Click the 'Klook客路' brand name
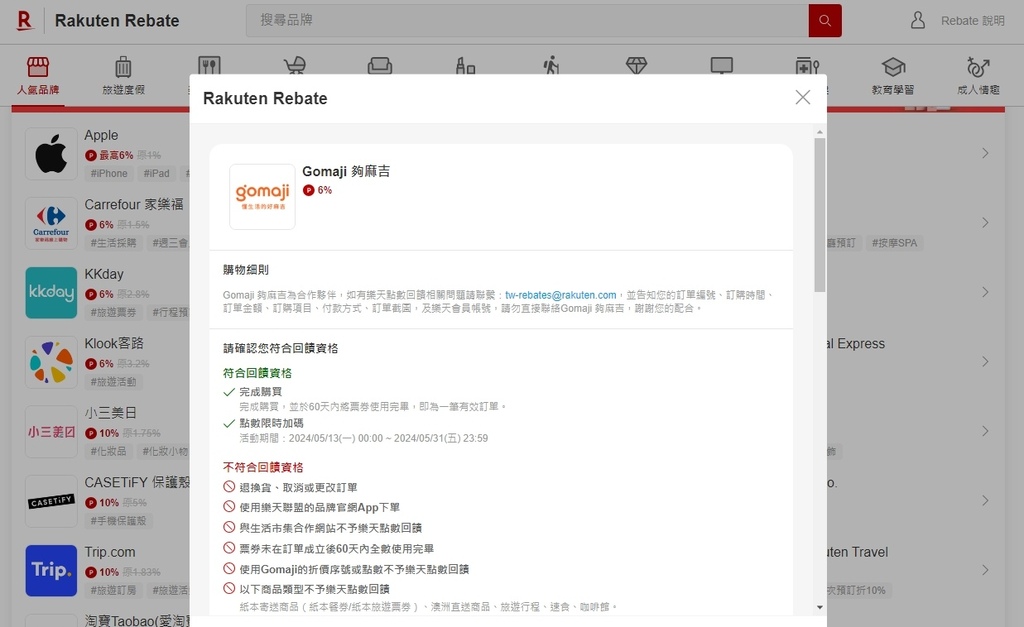The width and height of the screenshot is (1024, 627). [114, 344]
